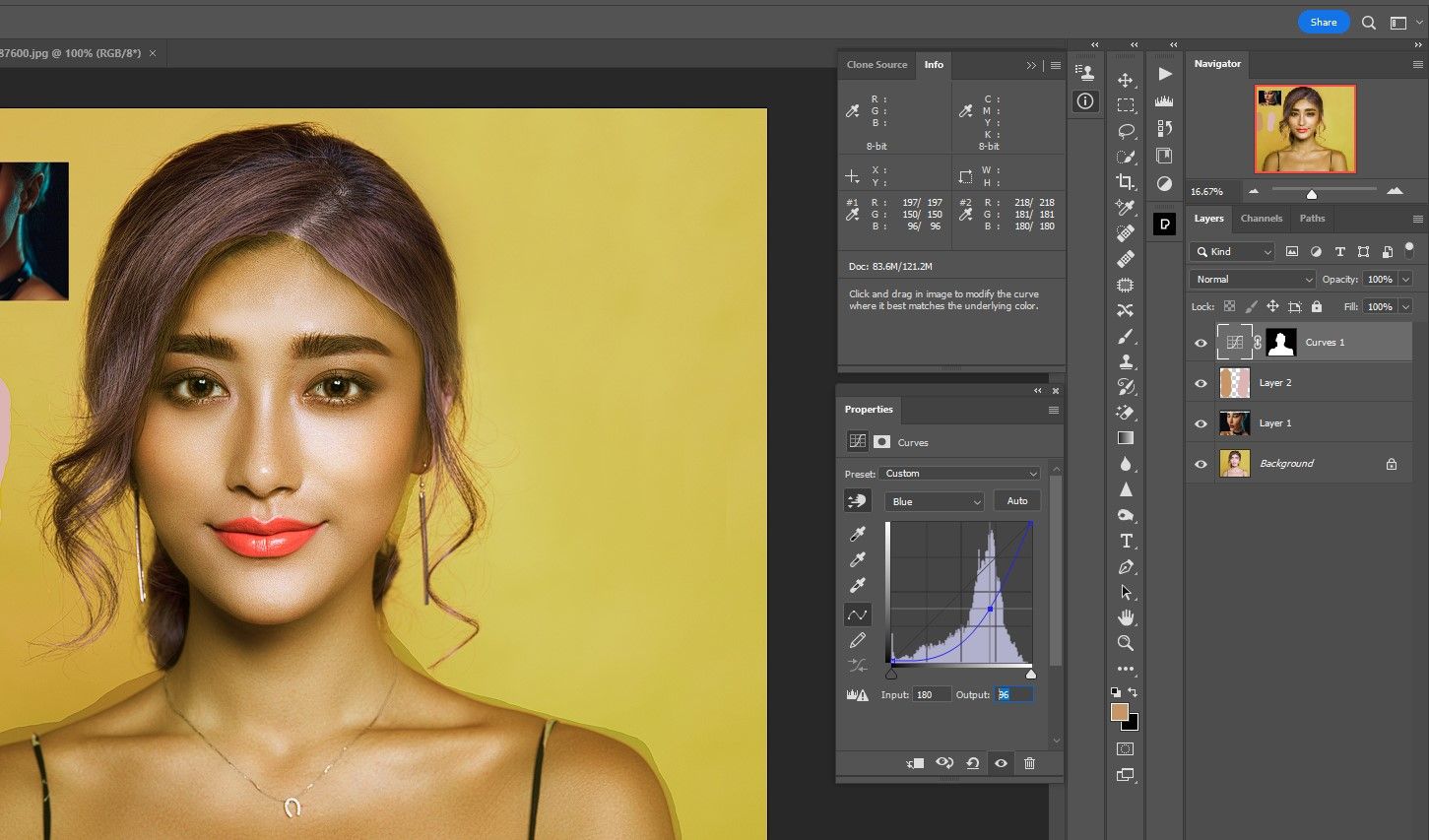1429x840 pixels.
Task: Open the Edit Toolbar three-dots menu
Action: pyautogui.click(x=1126, y=669)
